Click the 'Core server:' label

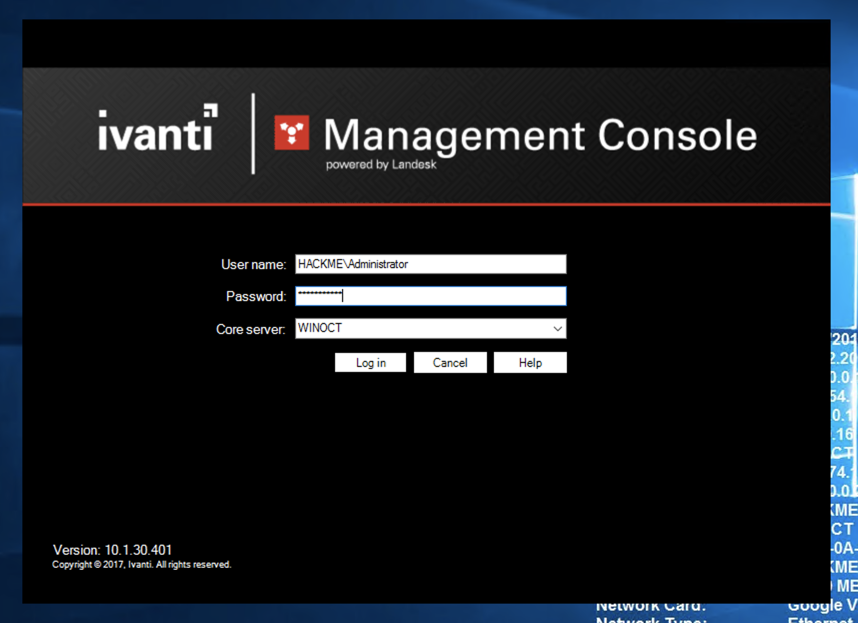[x=251, y=329]
